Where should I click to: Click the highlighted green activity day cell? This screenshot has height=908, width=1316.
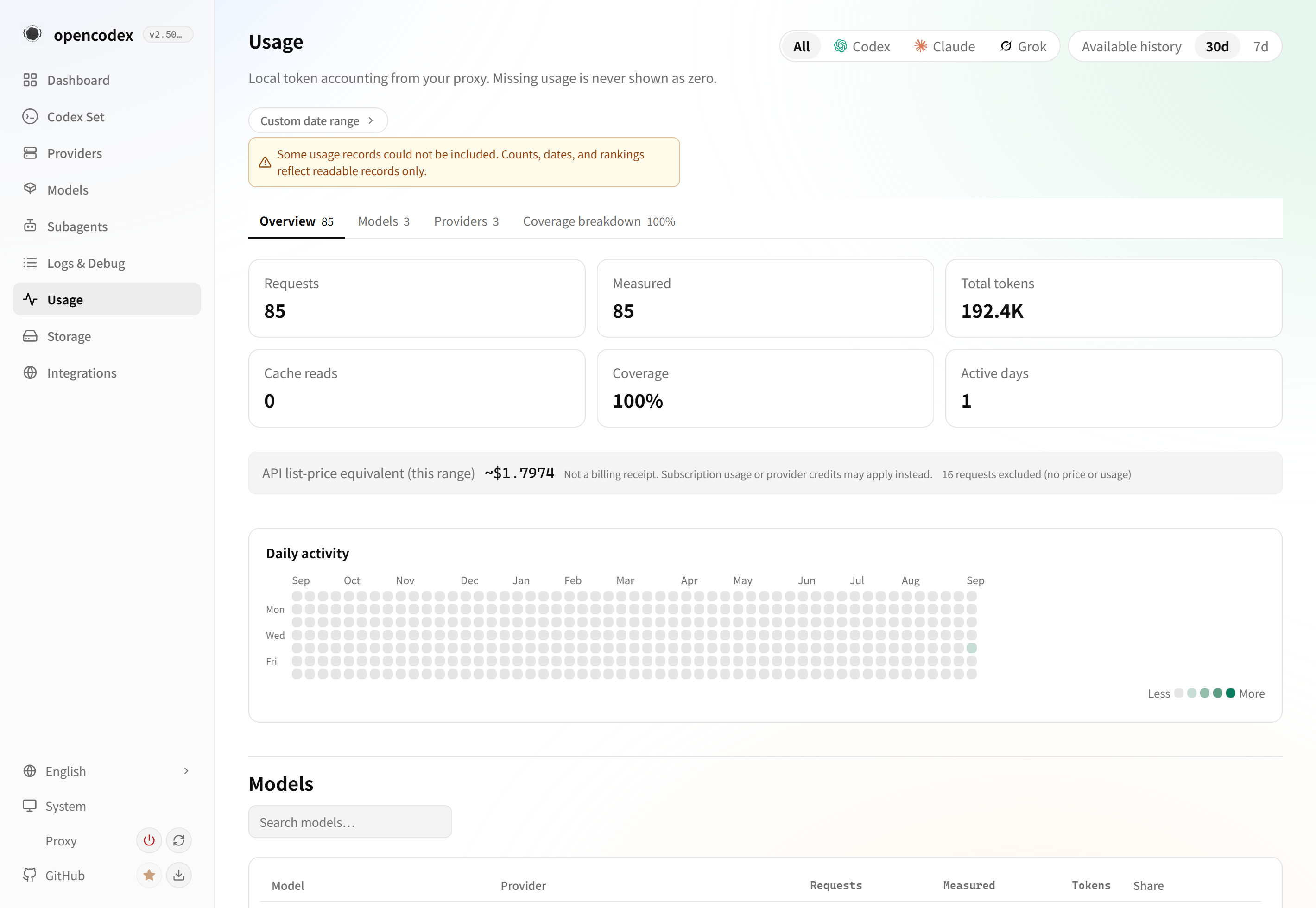click(972, 648)
